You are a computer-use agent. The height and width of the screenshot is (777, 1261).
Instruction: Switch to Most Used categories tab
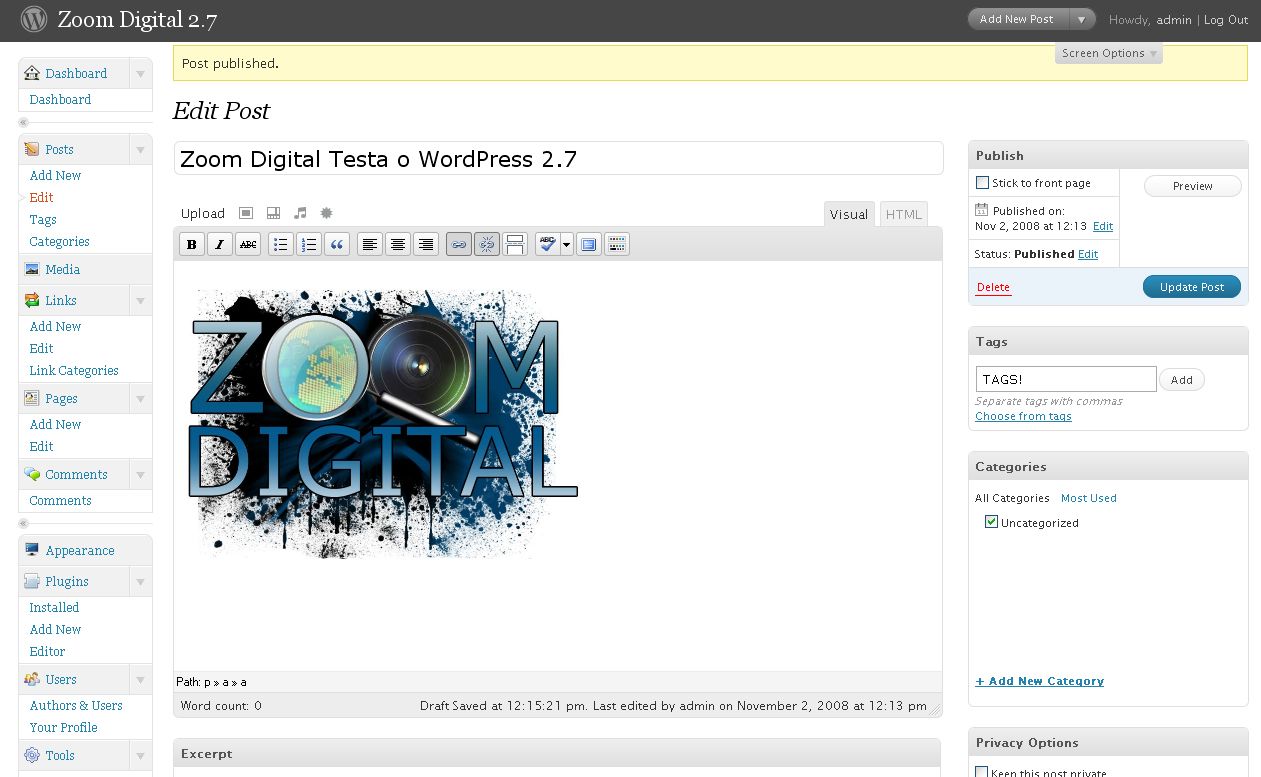point(1088,498)
